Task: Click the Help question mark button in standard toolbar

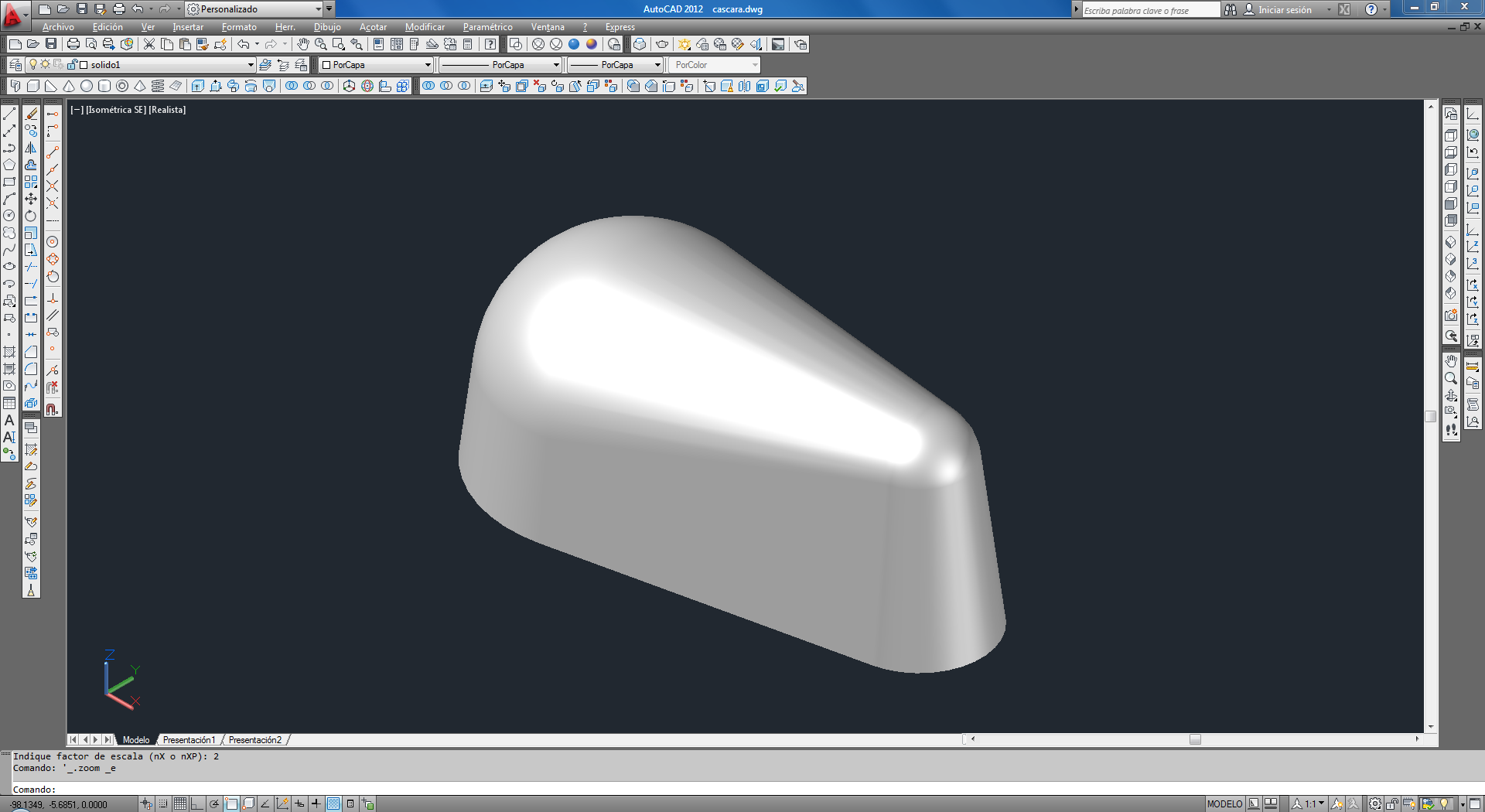Action: pyautogui.click(x=490, y=44)
